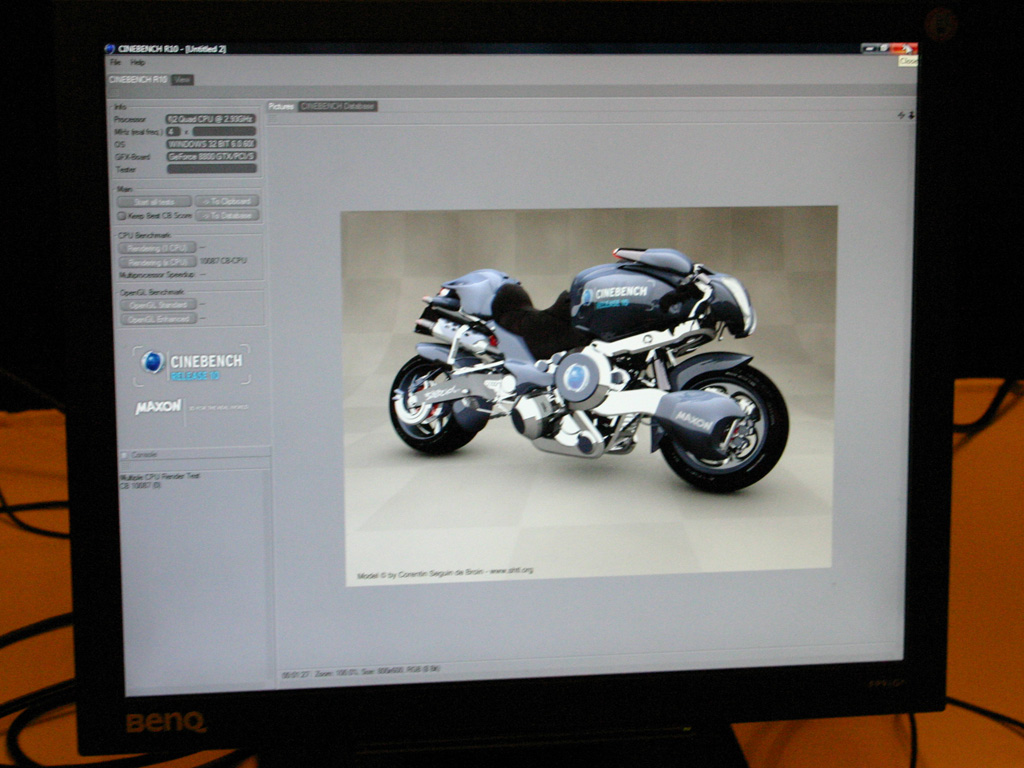Maximize the CINEBENCH window
Viewport: 1024px width, 768px height.
(883, 48)
